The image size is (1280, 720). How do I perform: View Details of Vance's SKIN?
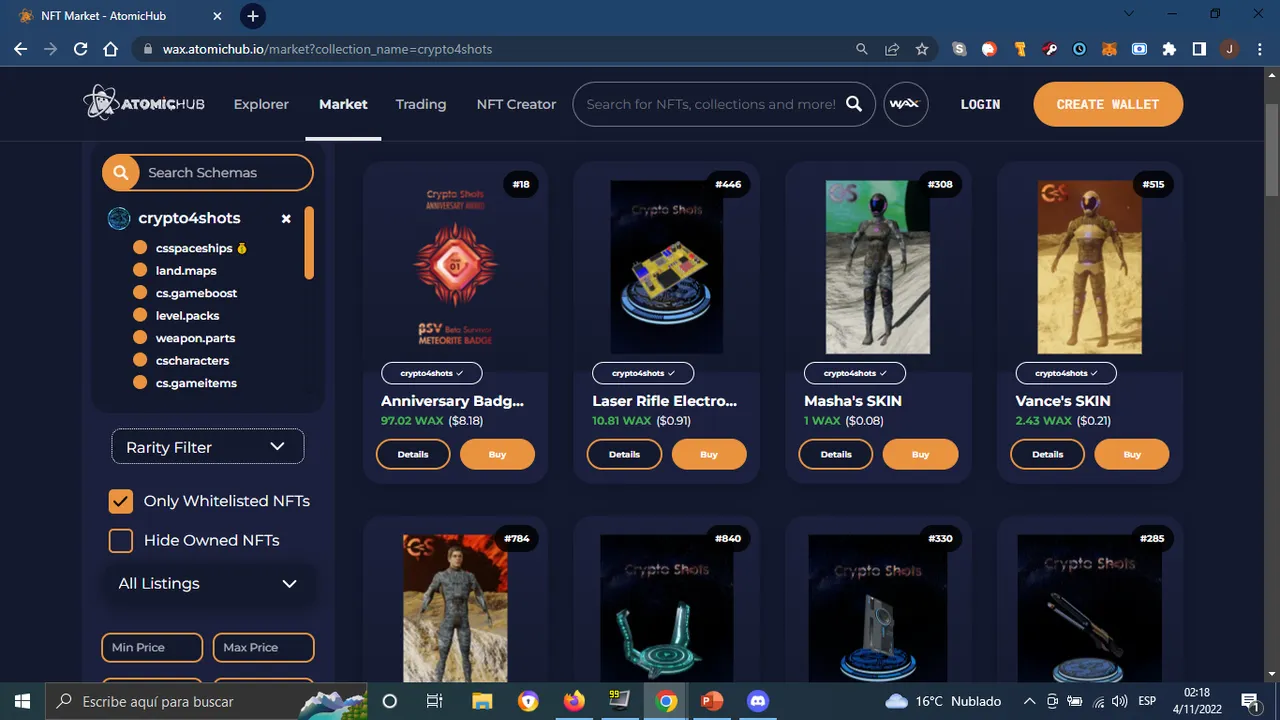click(x=1047, y=454)
